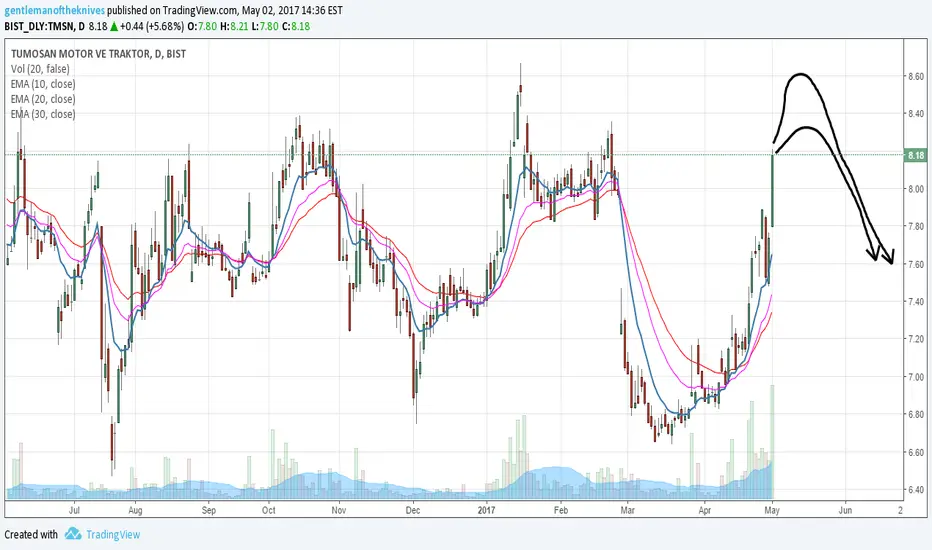Click the Nov date axis label
Image resolution: width=932 pixels, height=550 pixels.
tap(339, 510)
